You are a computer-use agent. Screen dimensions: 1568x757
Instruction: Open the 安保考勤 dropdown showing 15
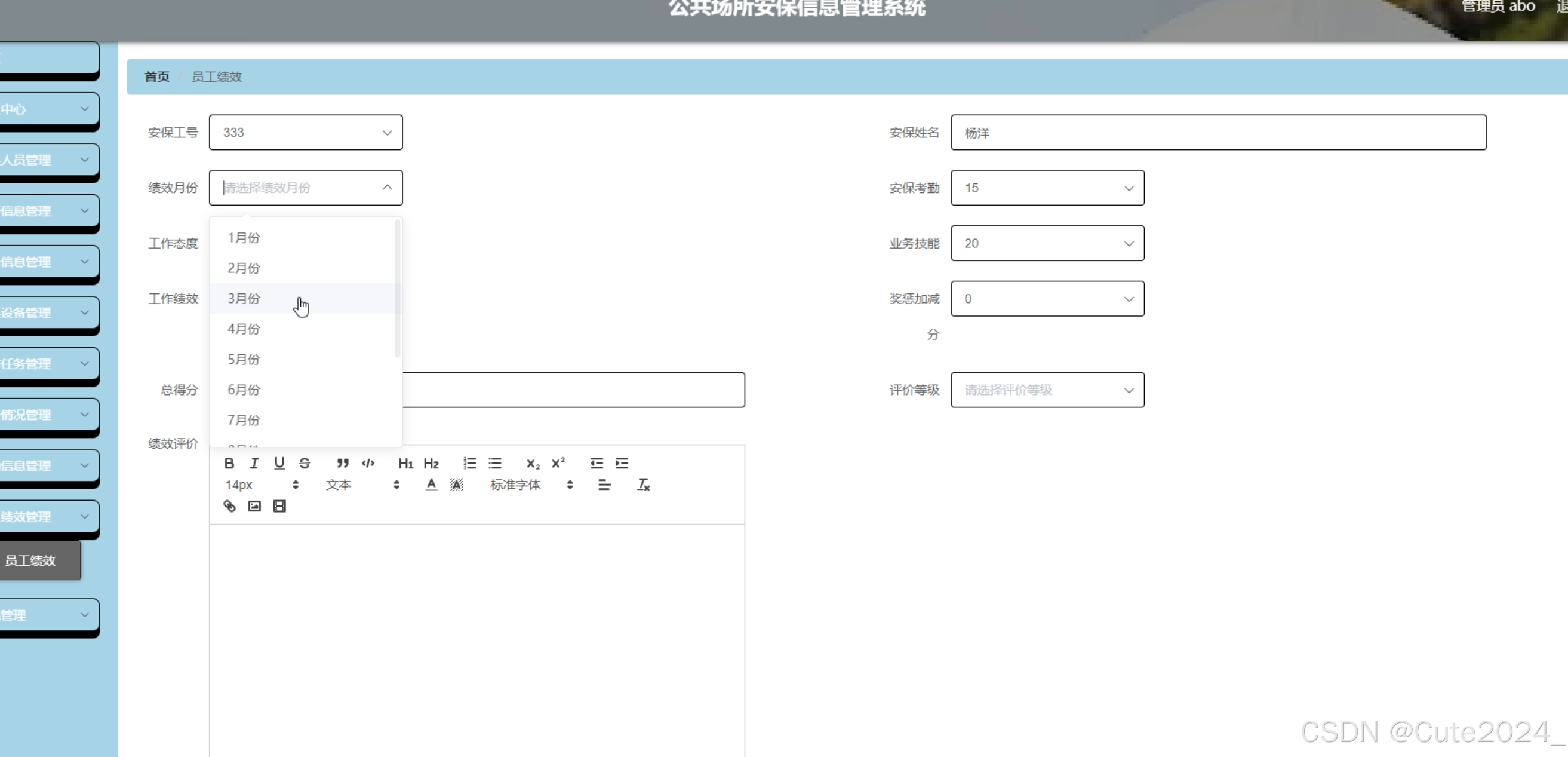(1047, 188)
